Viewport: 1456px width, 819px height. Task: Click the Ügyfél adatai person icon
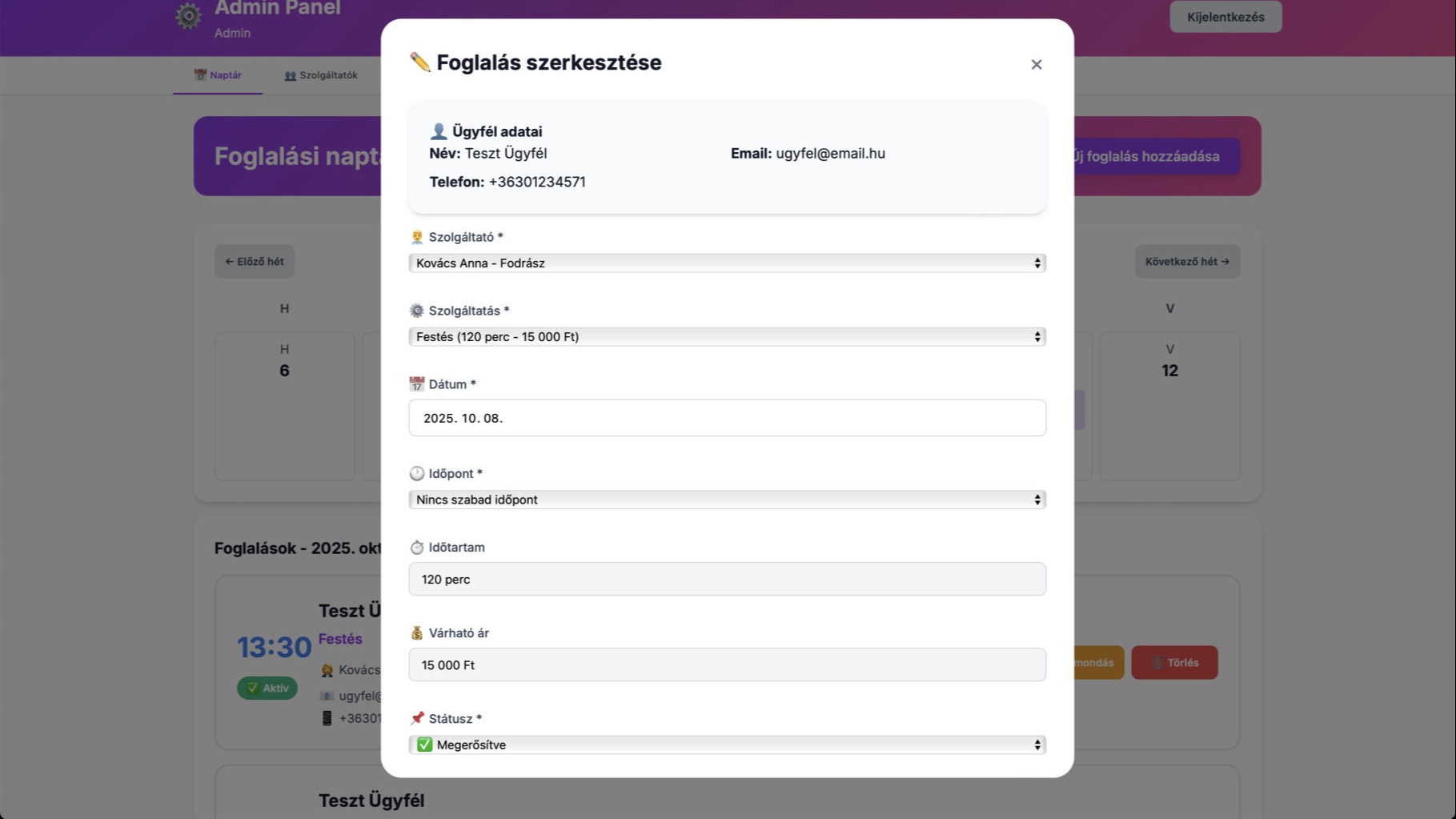click(x=438, y=131)
